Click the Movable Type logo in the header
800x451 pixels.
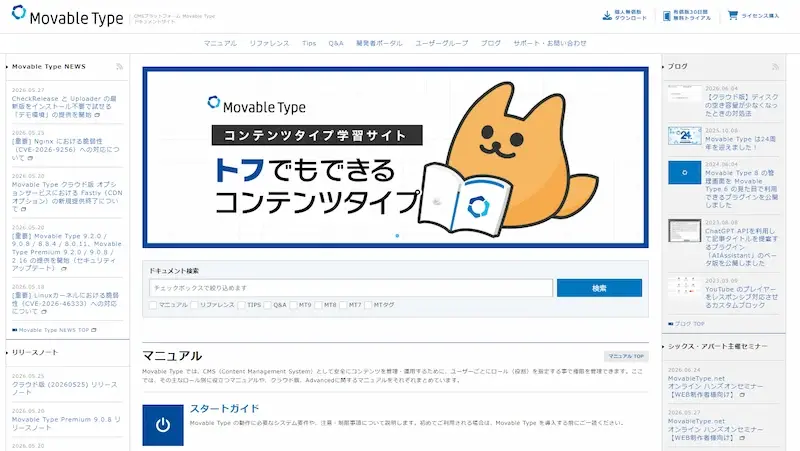(67, 16)
